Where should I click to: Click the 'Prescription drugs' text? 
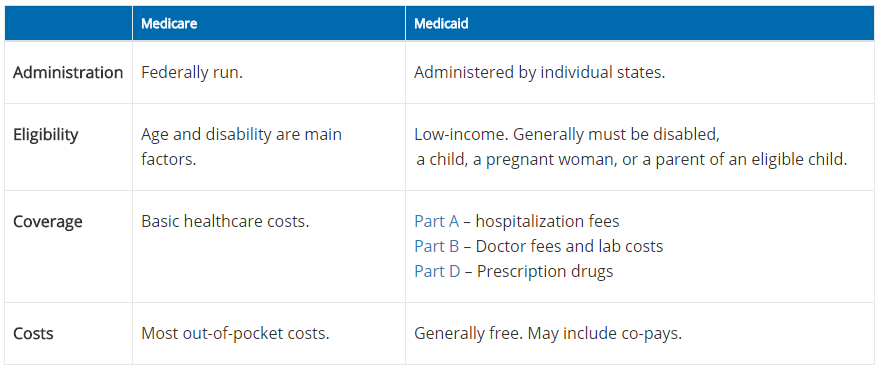(545, 271)
